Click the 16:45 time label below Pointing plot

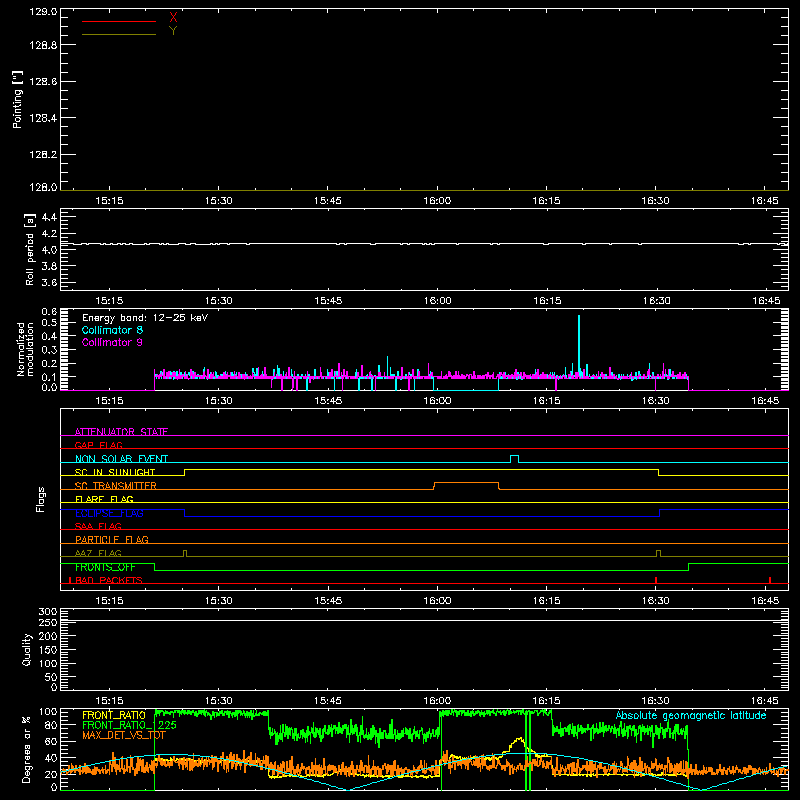[764, 201]
